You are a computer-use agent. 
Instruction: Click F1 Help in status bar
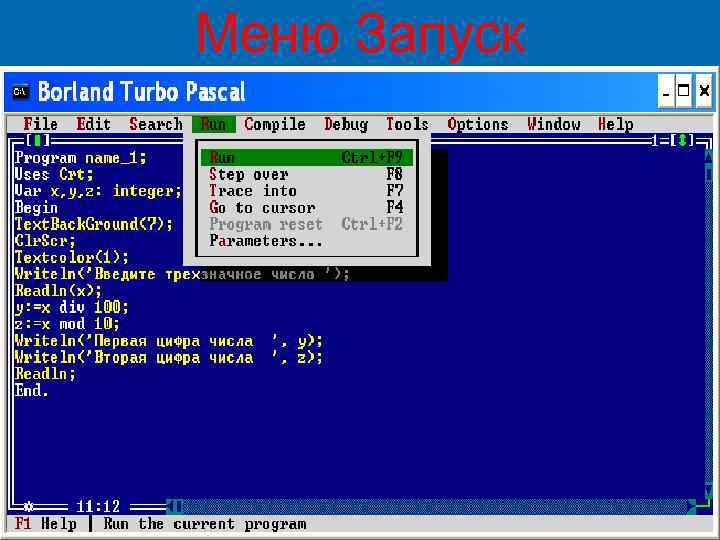tap(46, 524)
